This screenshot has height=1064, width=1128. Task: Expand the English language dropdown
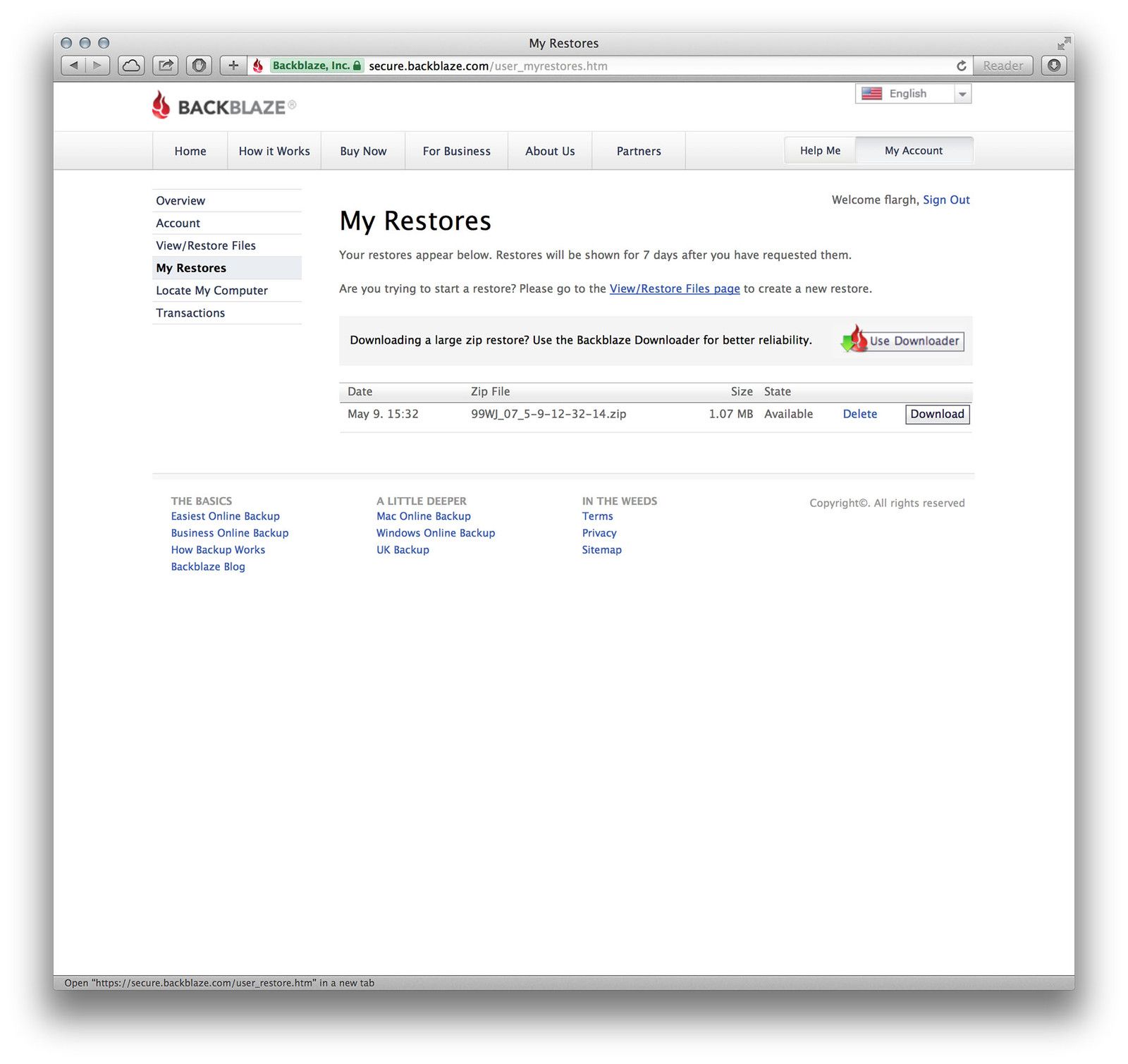point(963,93)
